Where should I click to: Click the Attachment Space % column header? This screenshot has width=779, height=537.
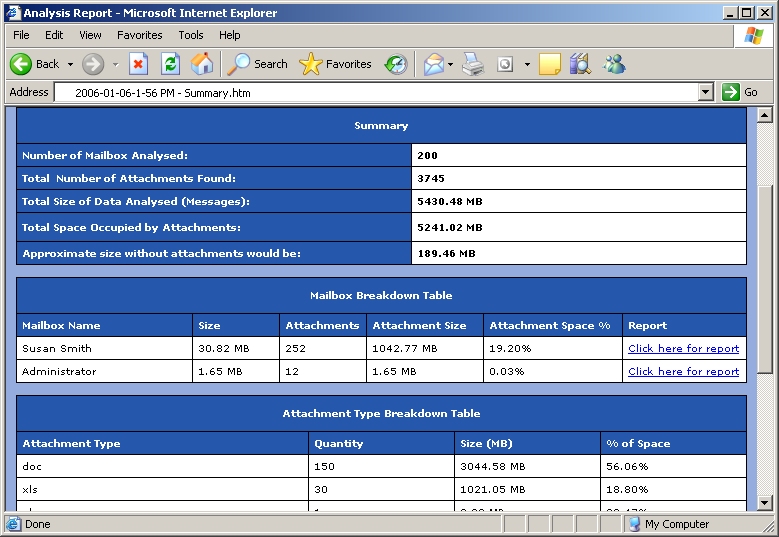coord(552,325)
